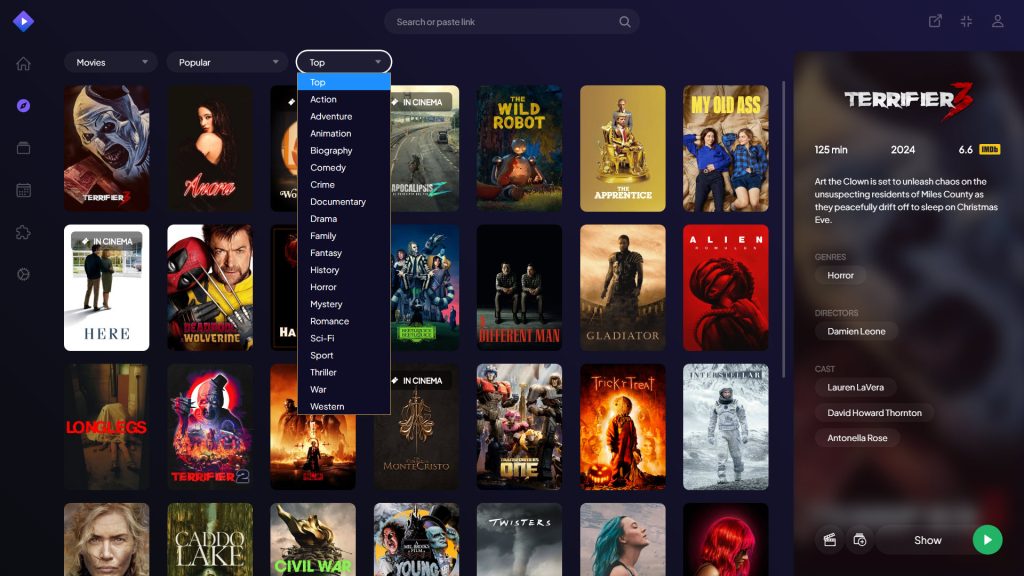
Task: Select Comedy genre
Action: click(x=344, y=168)
